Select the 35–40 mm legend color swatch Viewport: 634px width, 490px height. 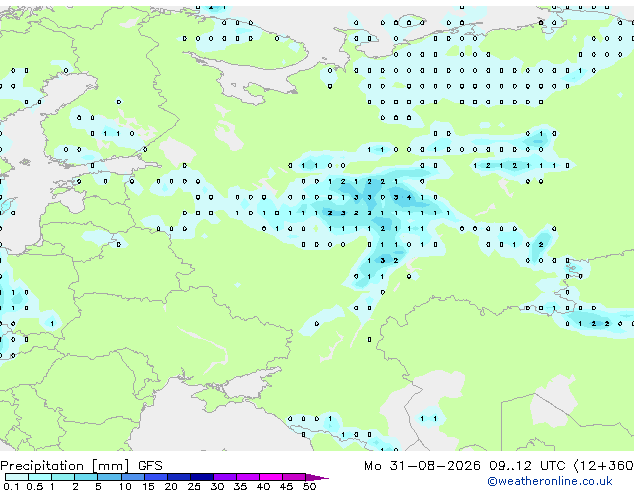248,477
